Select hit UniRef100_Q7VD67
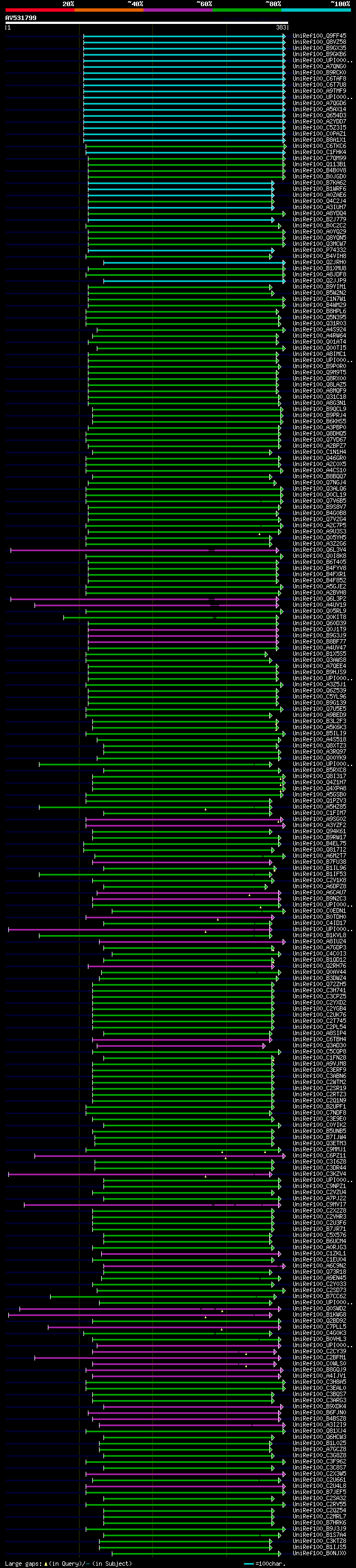The height and width of the screenshot is (1568, 356). click(319, 439)
